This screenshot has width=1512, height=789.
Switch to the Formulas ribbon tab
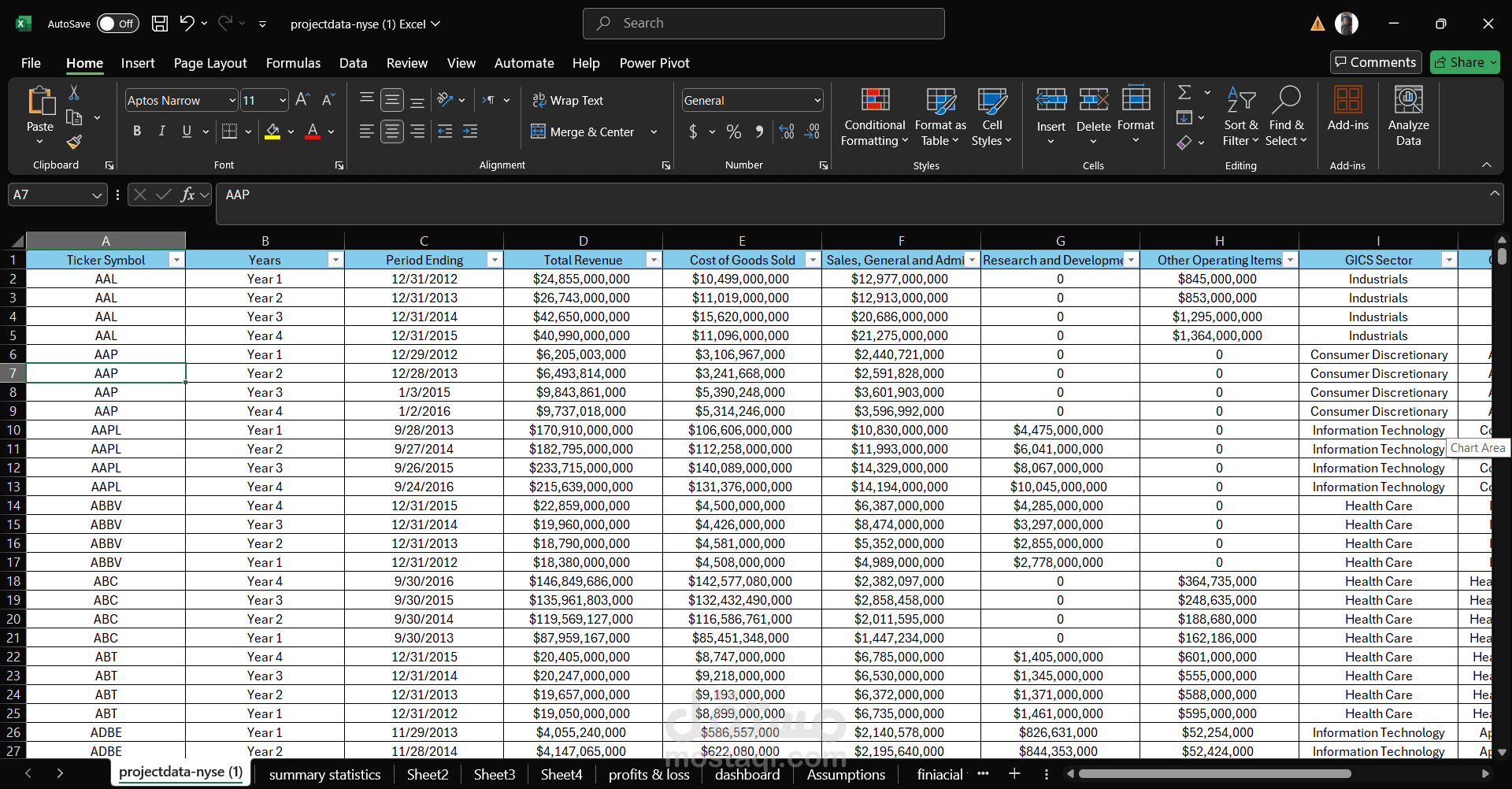click(293, 63)
